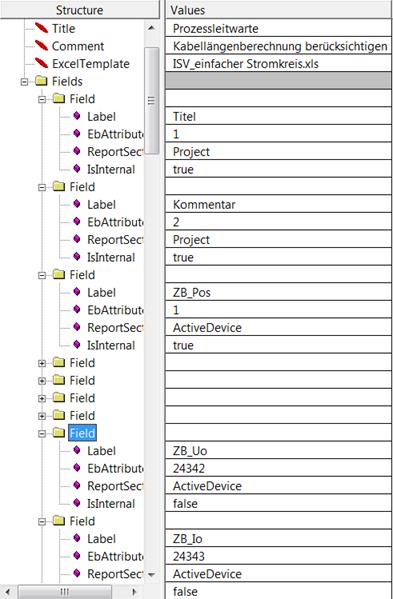The width and height of the screenshot is (393, 599).
Task: Expand the first collapsed Field node
Action: 42,363
